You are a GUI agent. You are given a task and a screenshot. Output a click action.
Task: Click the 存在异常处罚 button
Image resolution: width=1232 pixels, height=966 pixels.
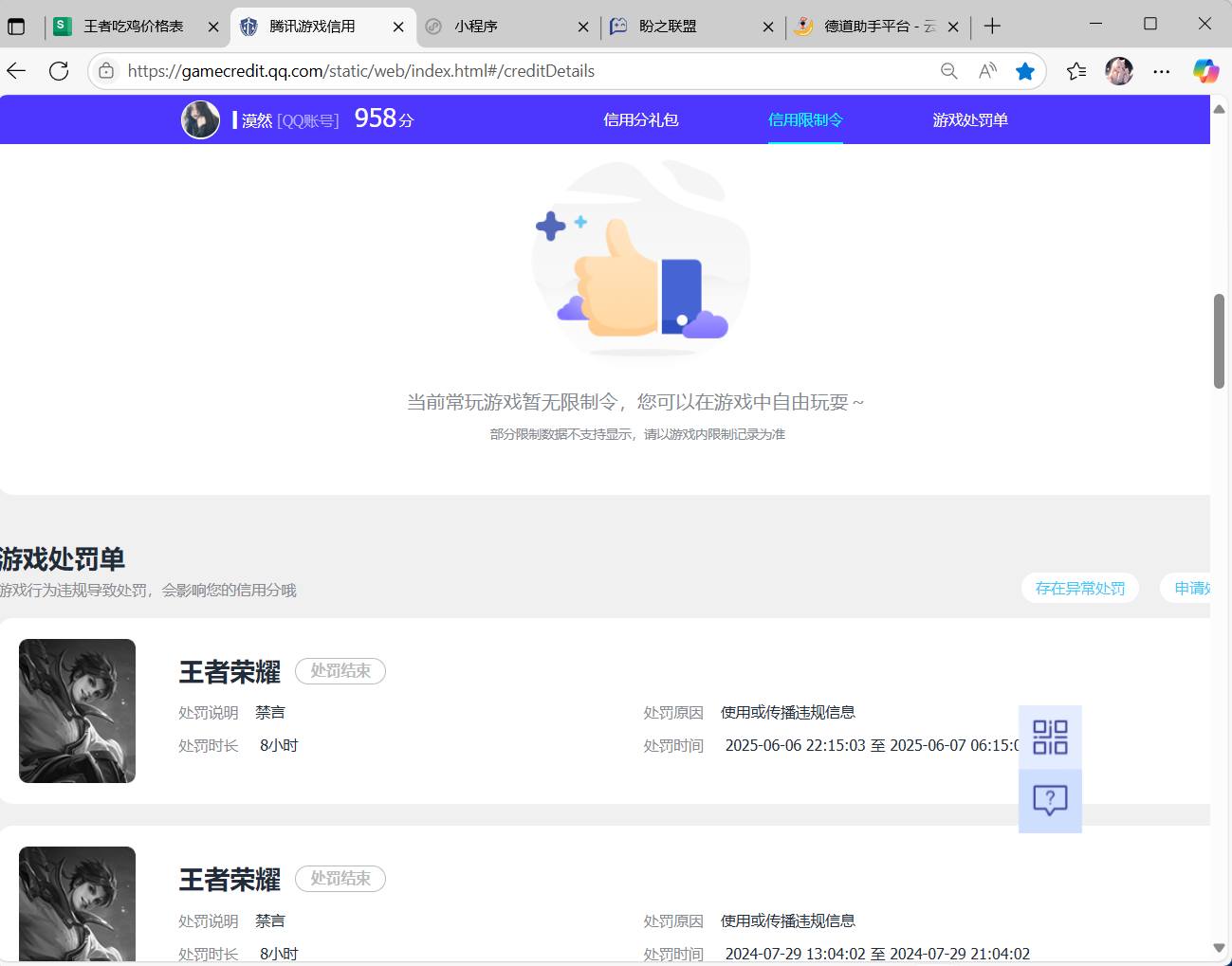1079,588
